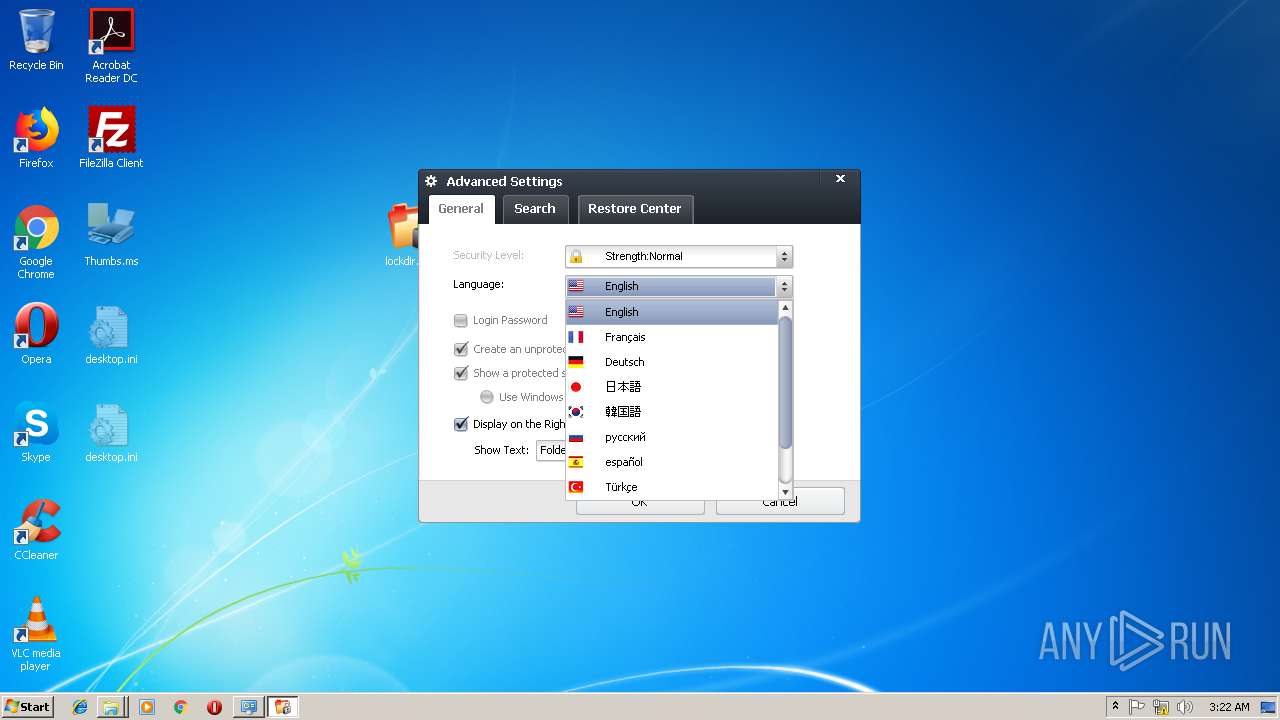
Task: Choose Japanese 日本語 in the list
Action: pos(672,387)
